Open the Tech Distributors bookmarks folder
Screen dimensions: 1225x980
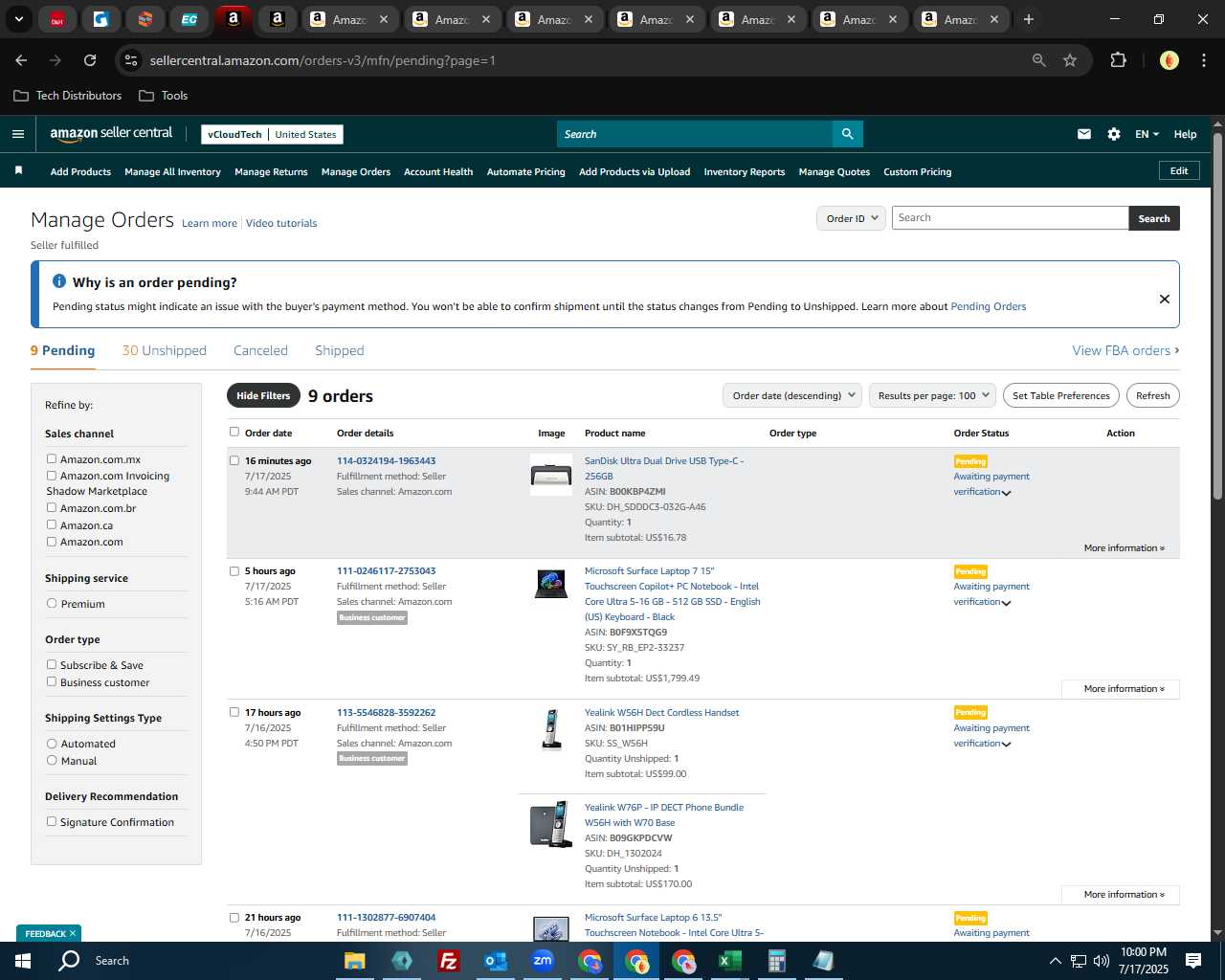coord(68,96)
